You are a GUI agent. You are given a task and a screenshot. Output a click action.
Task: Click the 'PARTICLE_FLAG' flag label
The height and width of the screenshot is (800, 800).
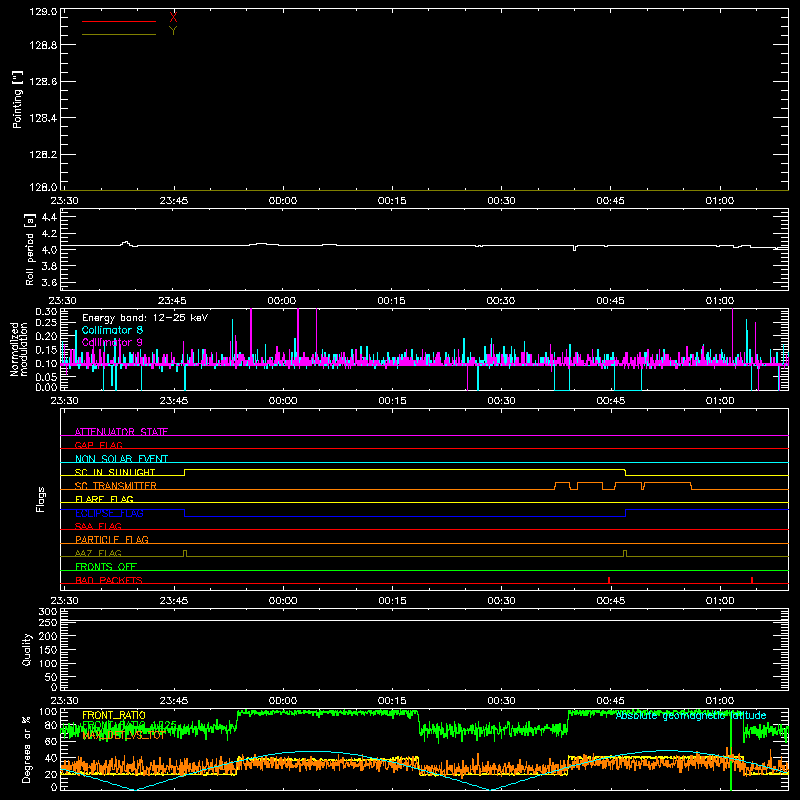pos(112,539)
